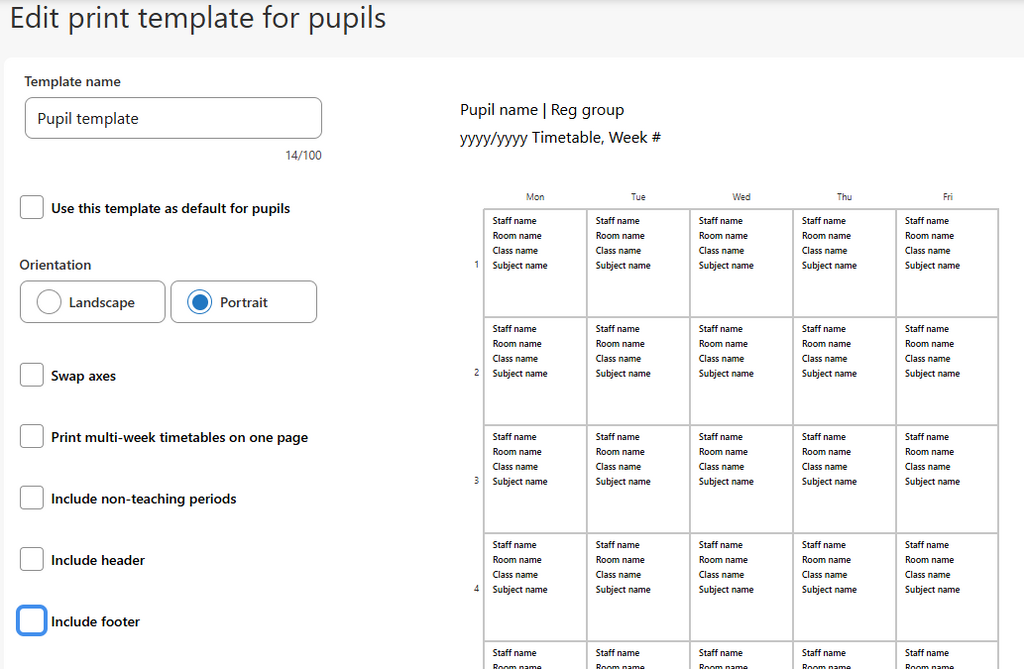Screen dimensions: 1024x669
Task: Click 'Pupil name | Reg group' preview heading
Action: (x=542, y=110)
